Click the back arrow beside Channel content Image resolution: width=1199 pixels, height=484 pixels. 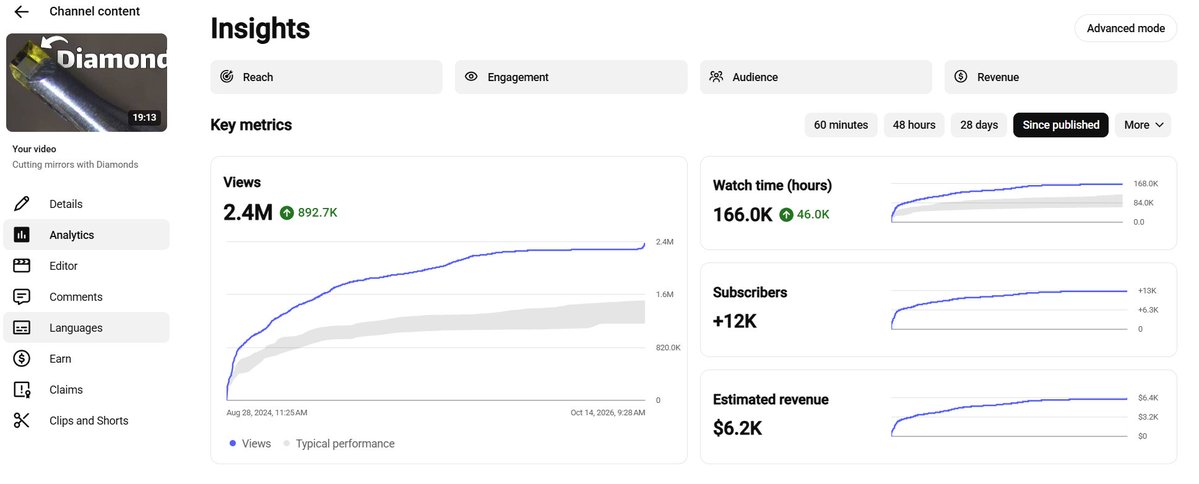pyautogui.click(x=21, y=11)
